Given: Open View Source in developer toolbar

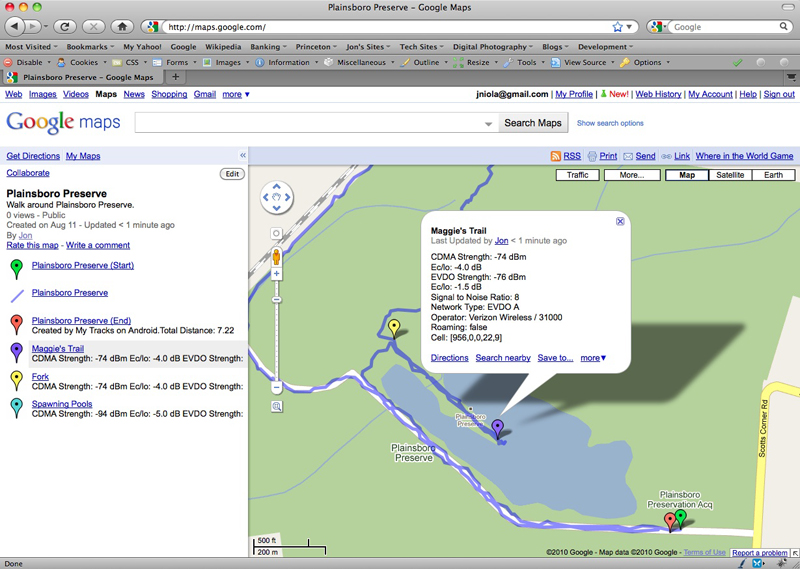Looking at the screenshot, I should [580, 62].
